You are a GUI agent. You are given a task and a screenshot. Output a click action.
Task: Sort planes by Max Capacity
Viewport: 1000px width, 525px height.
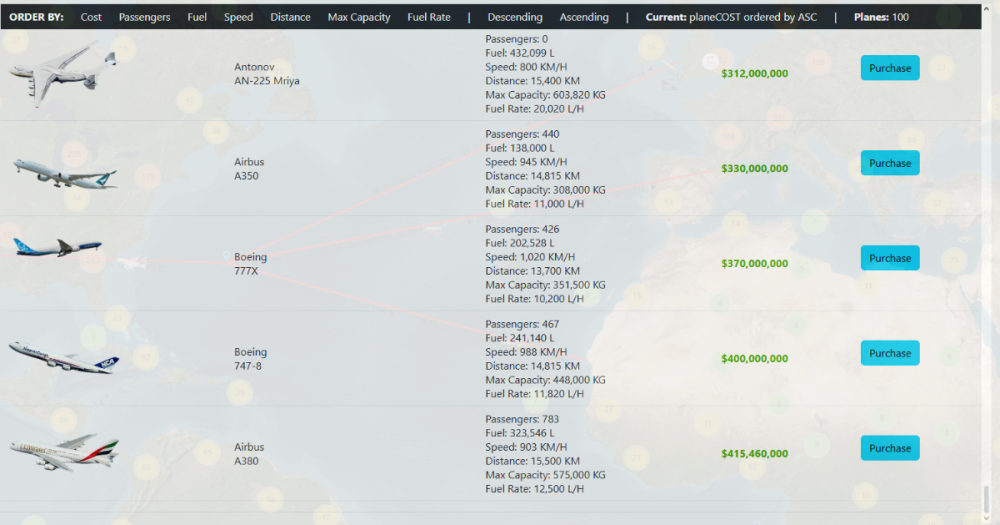[359, 17]
